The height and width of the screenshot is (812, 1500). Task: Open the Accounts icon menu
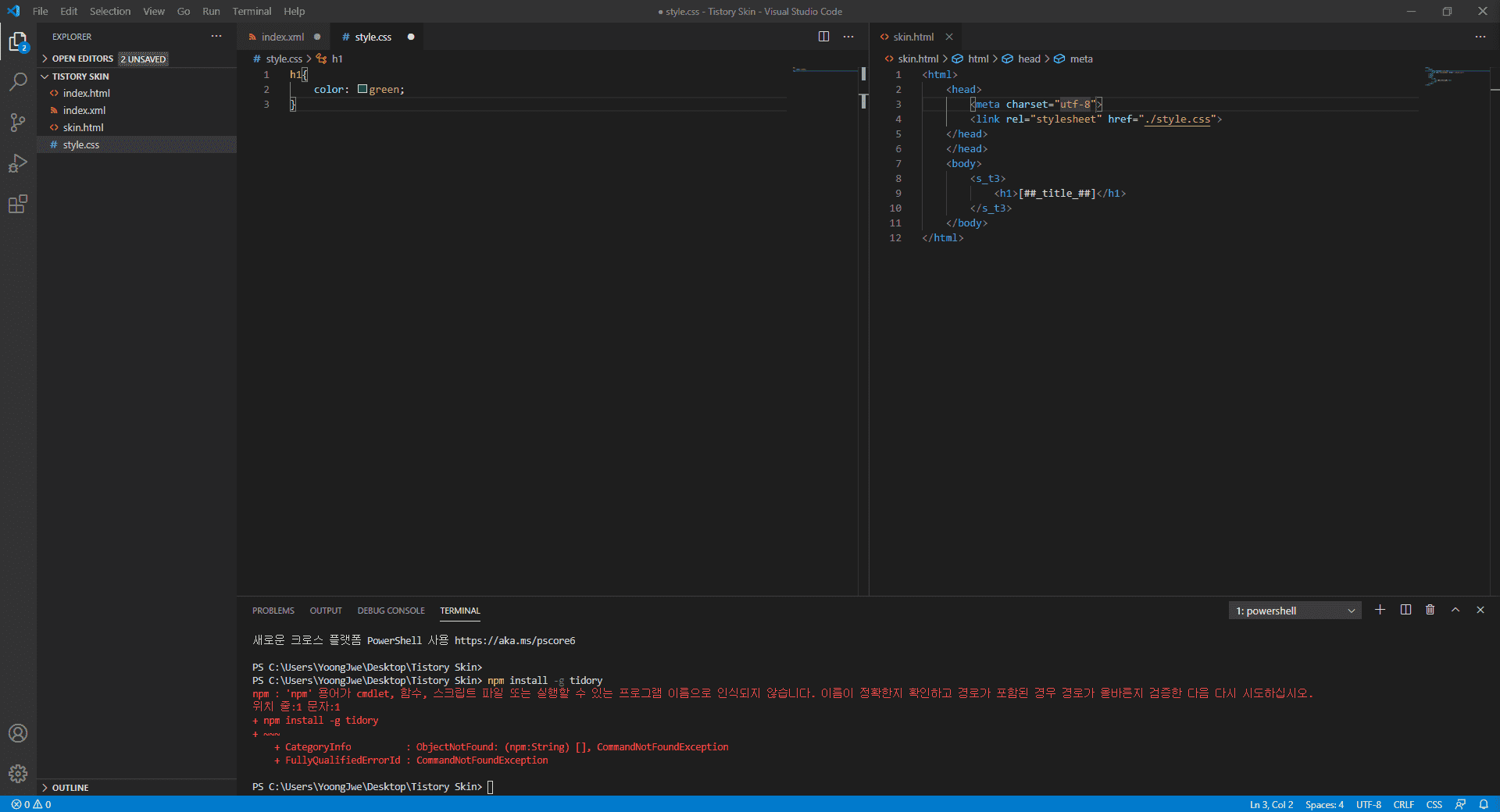tap(18, 733)
